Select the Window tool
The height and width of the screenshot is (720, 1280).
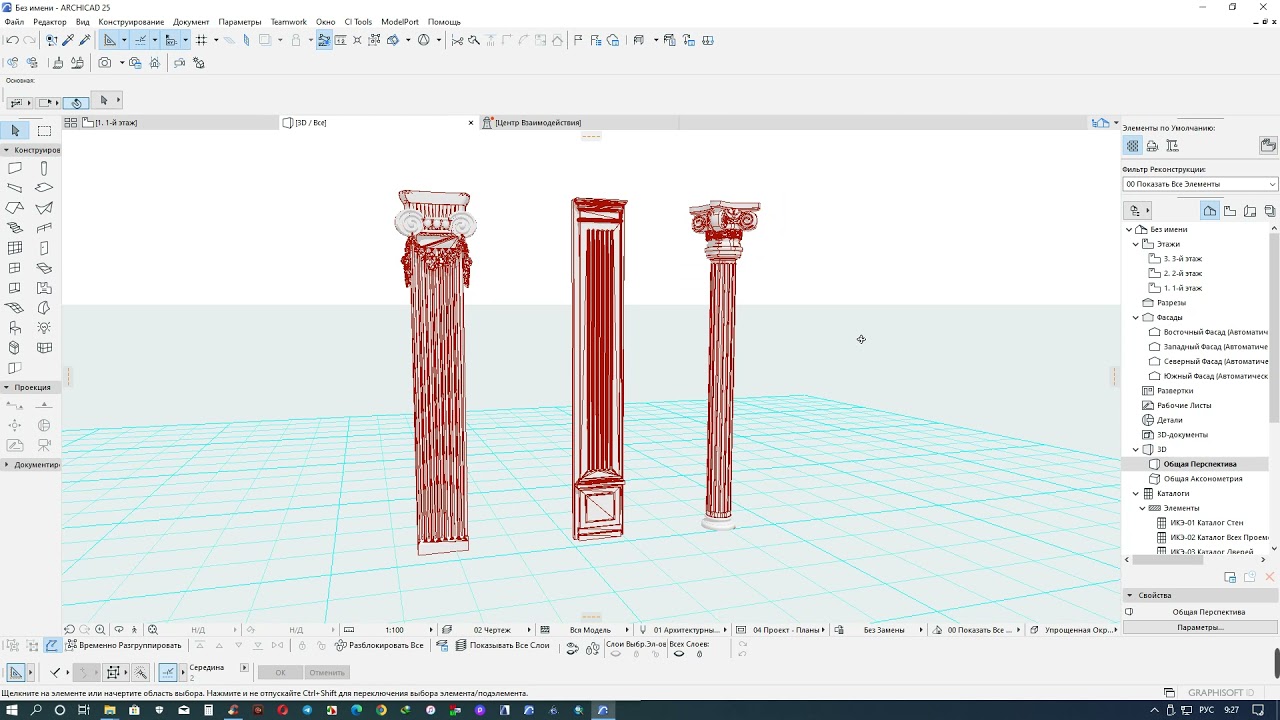[x=15, y=268]
